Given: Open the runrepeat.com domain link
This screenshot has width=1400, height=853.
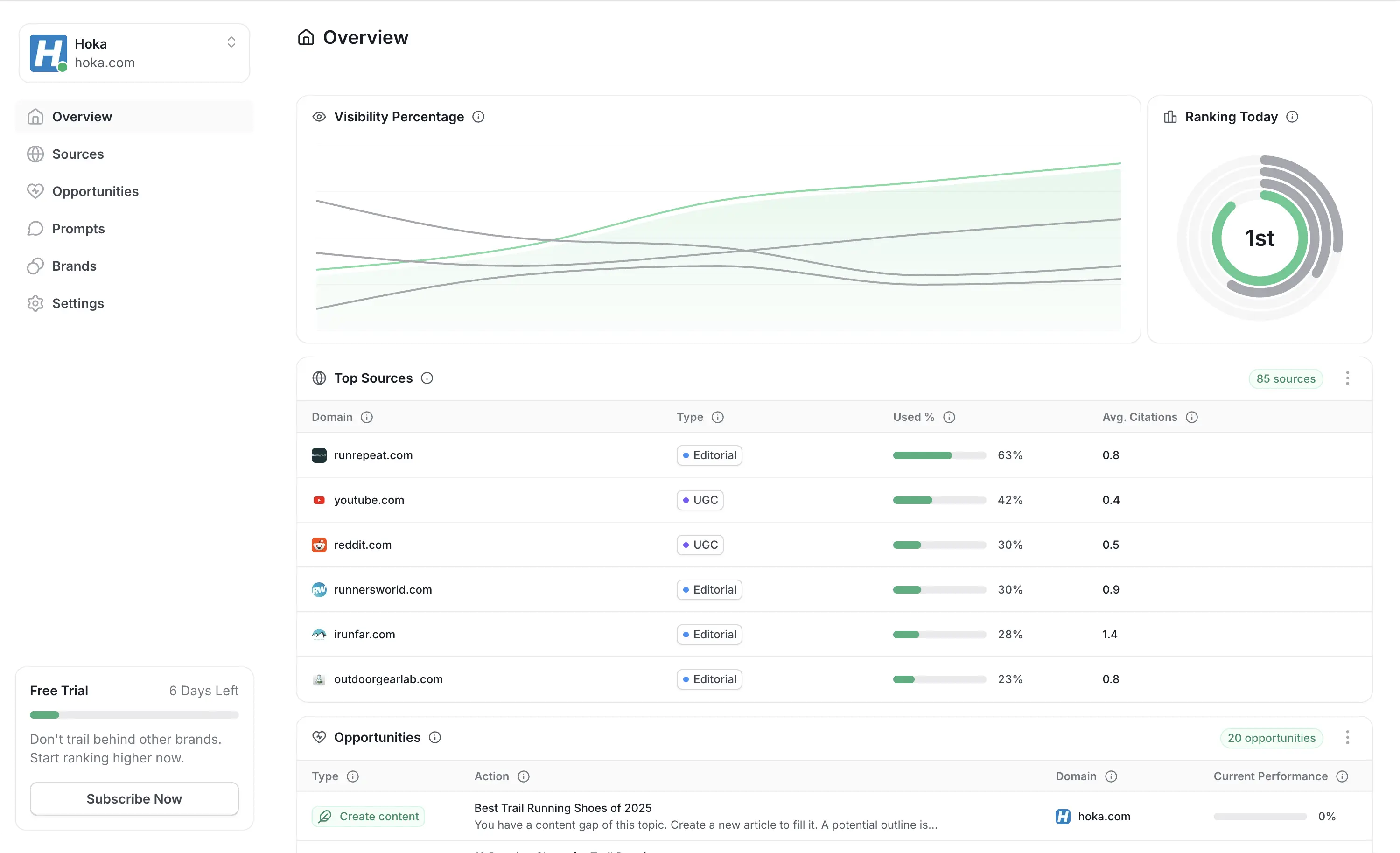Looking at the screenshot, I should point(373,454).
